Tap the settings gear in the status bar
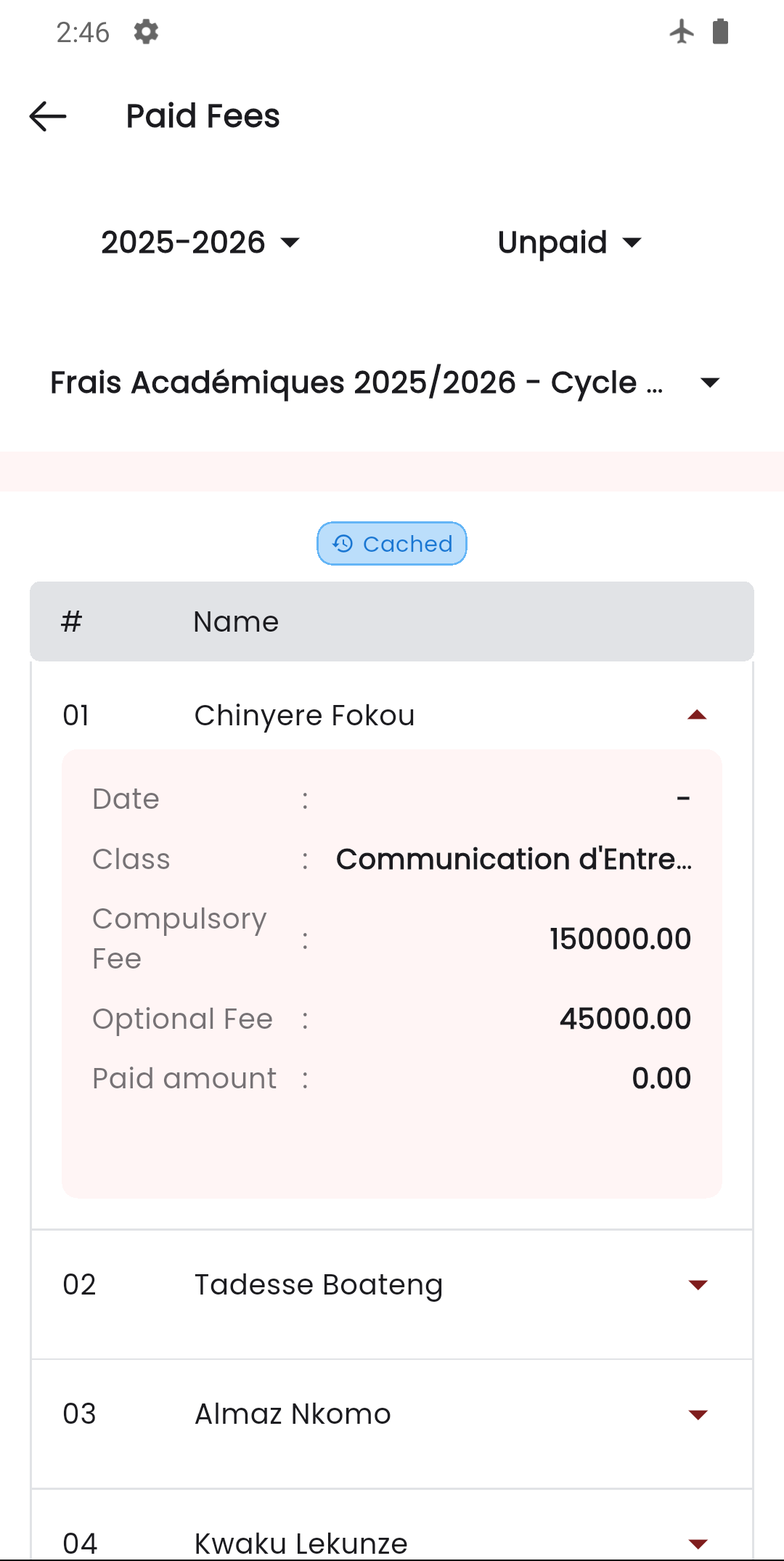 click(145, 31)
